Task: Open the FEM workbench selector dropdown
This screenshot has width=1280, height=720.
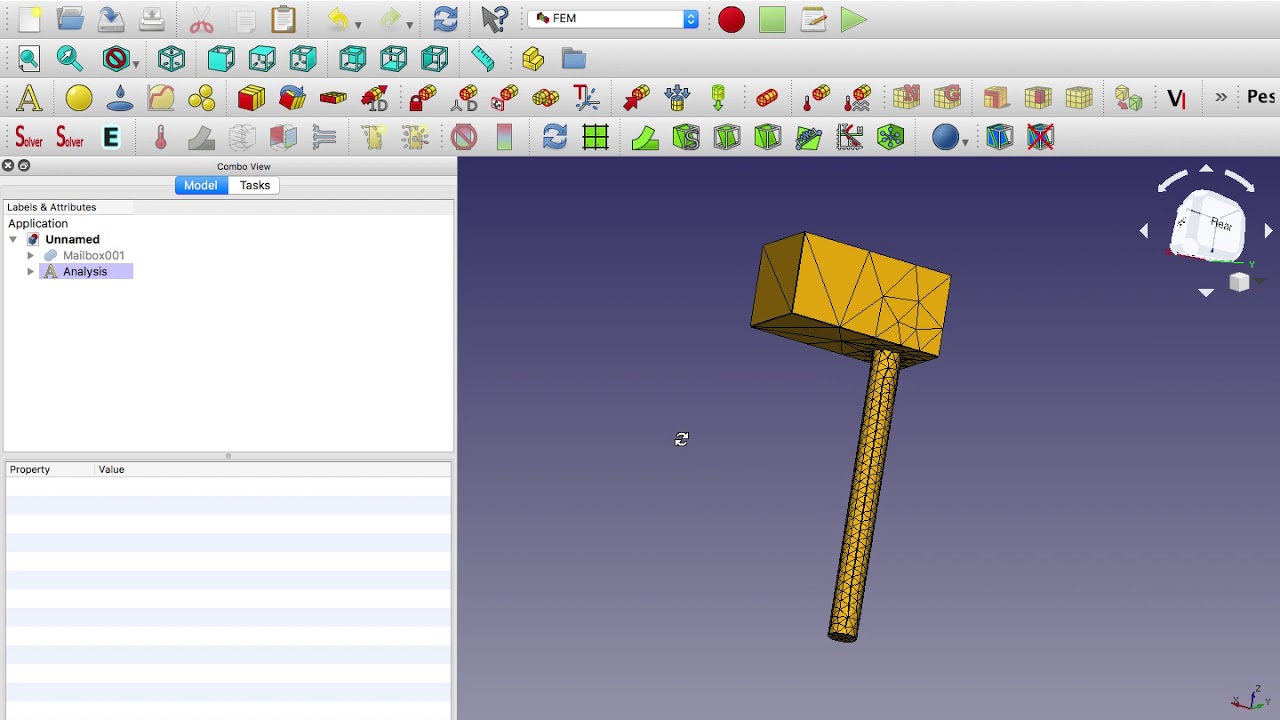Action: click(x=613, y=19)
